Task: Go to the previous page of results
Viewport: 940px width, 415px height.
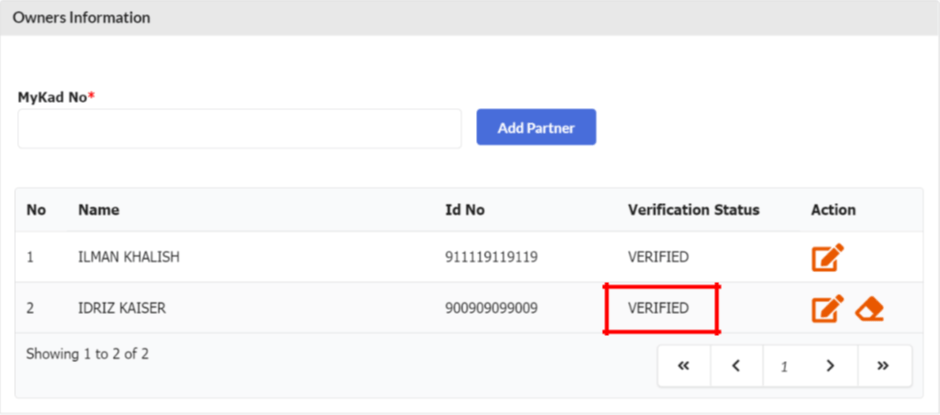Action: coord(736,366)
